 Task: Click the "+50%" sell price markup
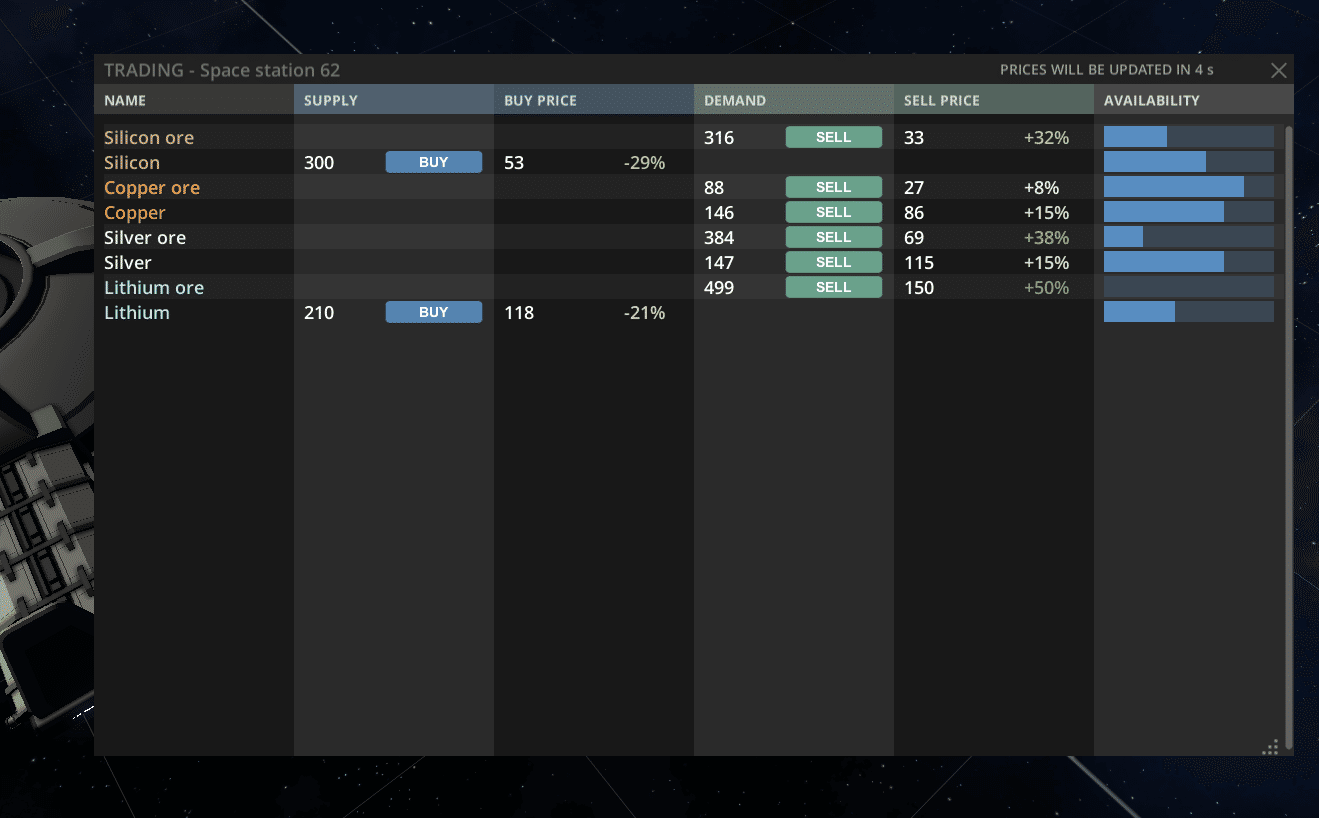[1046, 288]
